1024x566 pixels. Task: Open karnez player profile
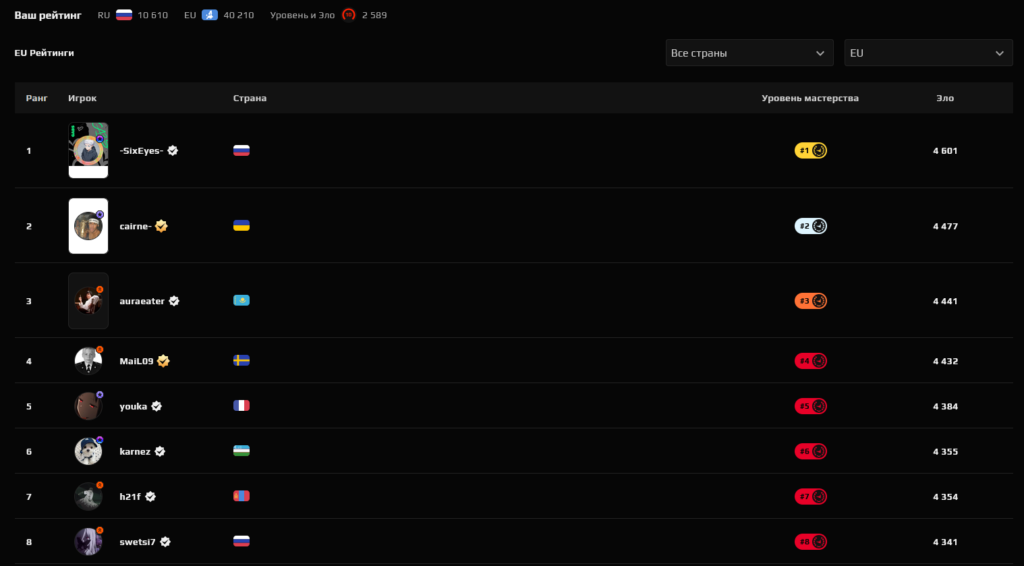135,451
